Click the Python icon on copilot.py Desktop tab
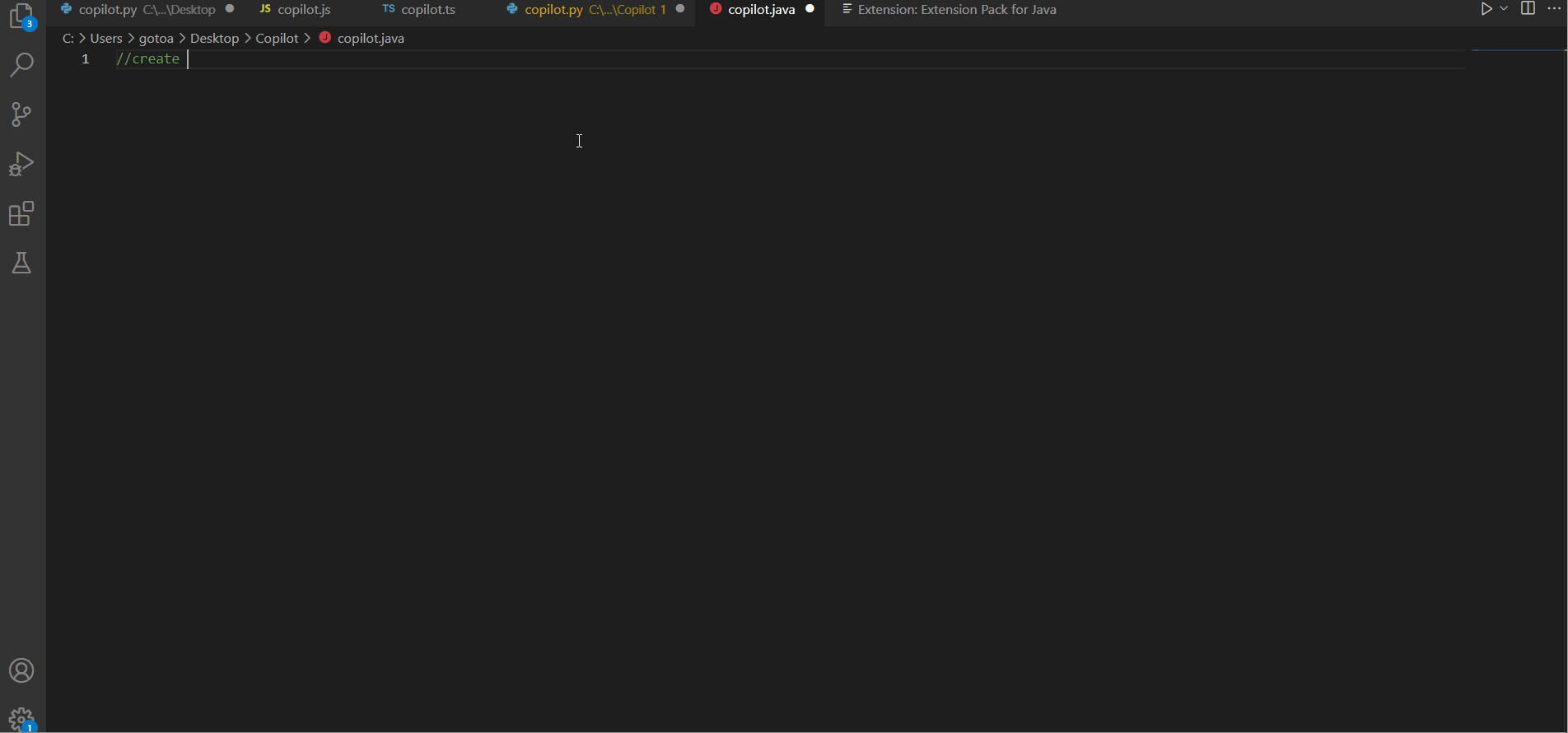The image size is (1568, 733). (x=67, y=9)
